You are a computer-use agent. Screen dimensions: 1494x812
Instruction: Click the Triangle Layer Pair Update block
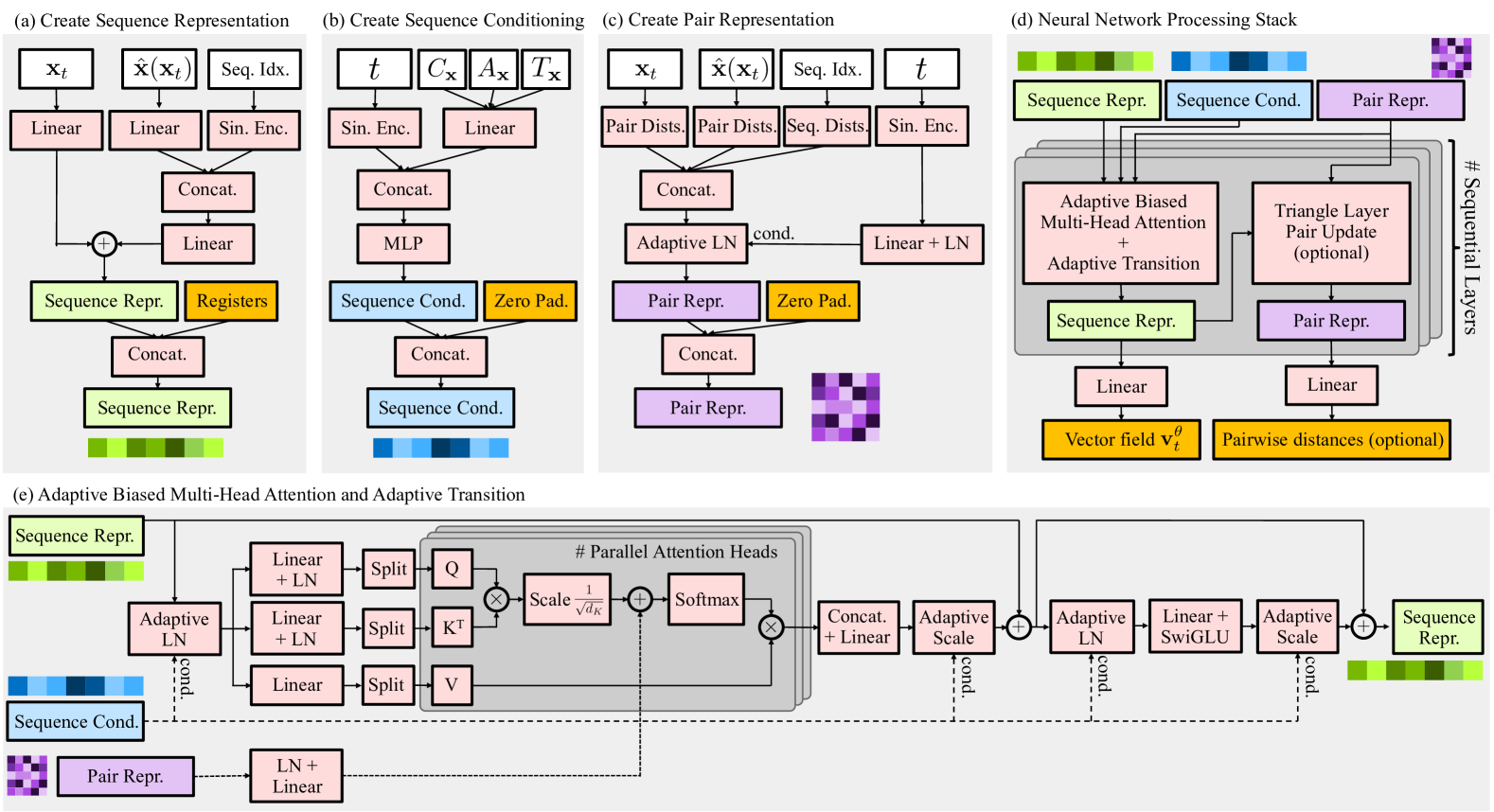point(1331,233)
